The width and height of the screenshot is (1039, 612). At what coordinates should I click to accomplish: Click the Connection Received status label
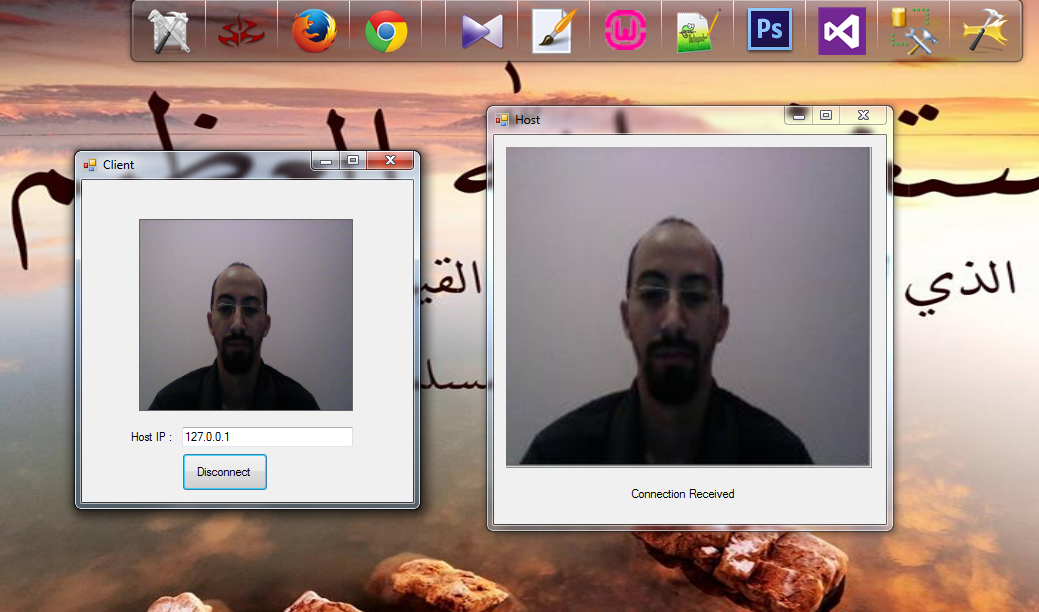click(682, 494)
